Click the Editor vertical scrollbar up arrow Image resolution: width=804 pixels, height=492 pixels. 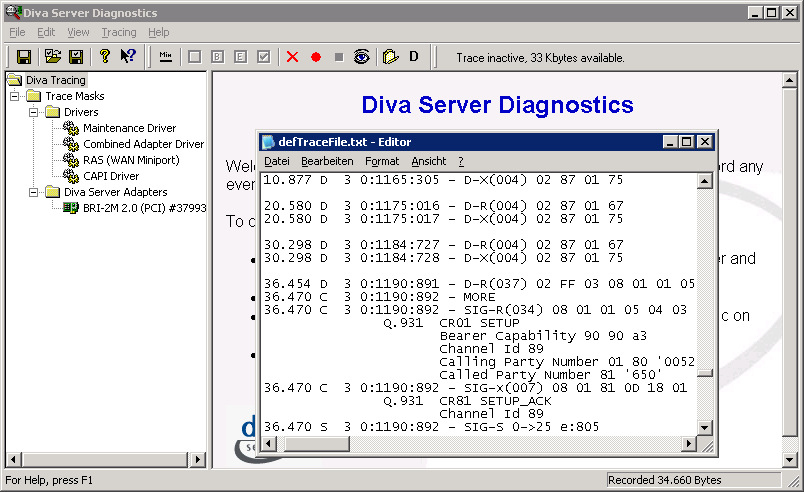705,181
